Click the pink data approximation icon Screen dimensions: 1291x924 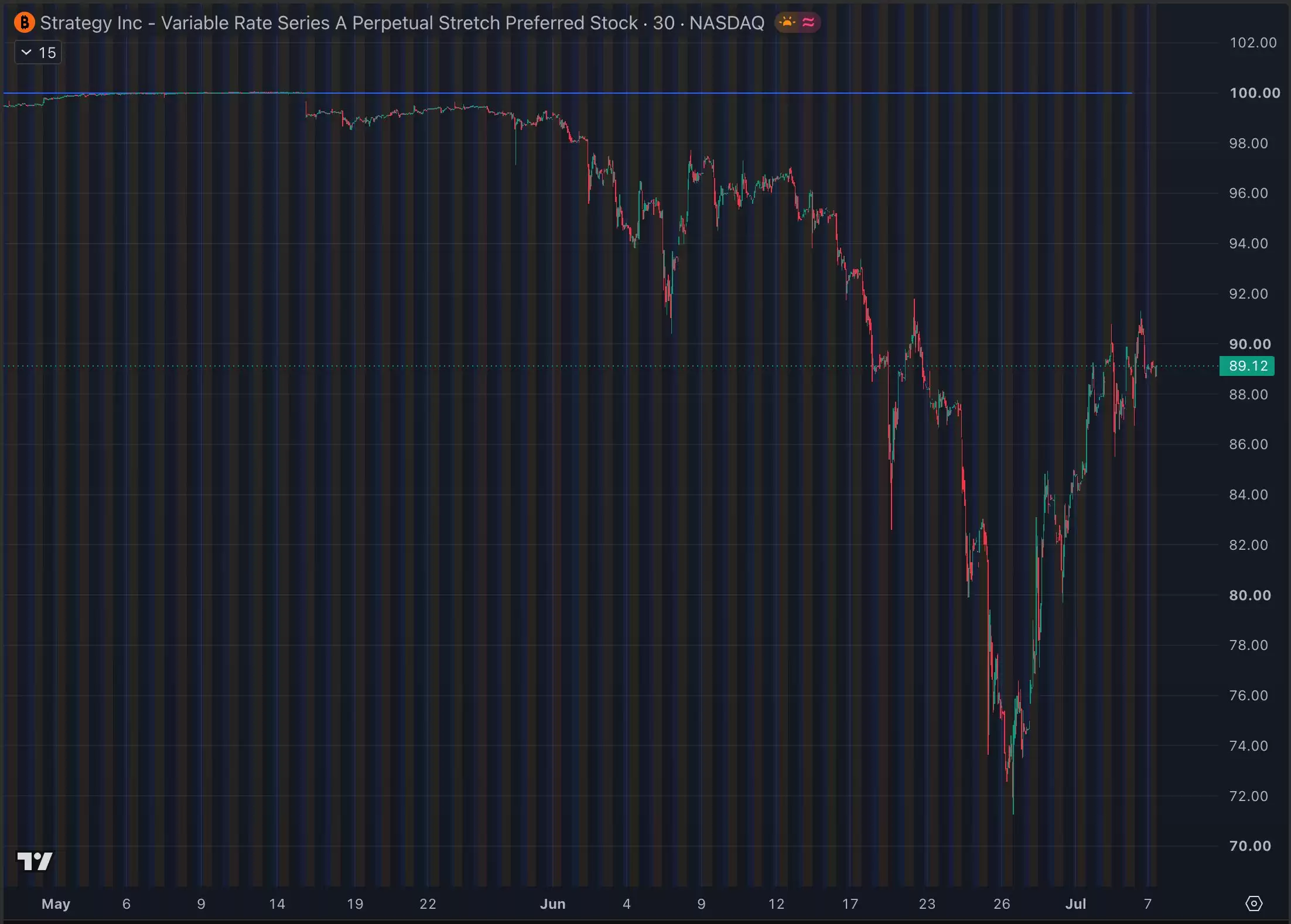808,22
